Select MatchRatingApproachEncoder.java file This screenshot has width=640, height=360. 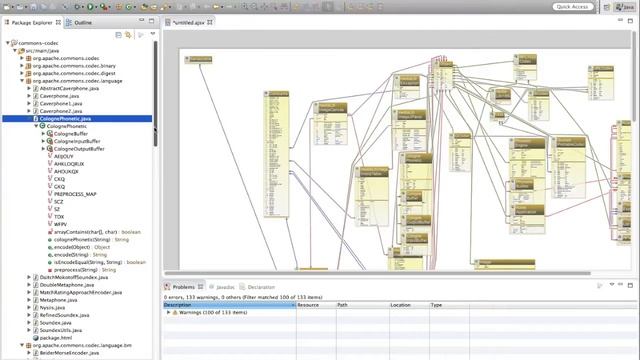coord(81,292)
